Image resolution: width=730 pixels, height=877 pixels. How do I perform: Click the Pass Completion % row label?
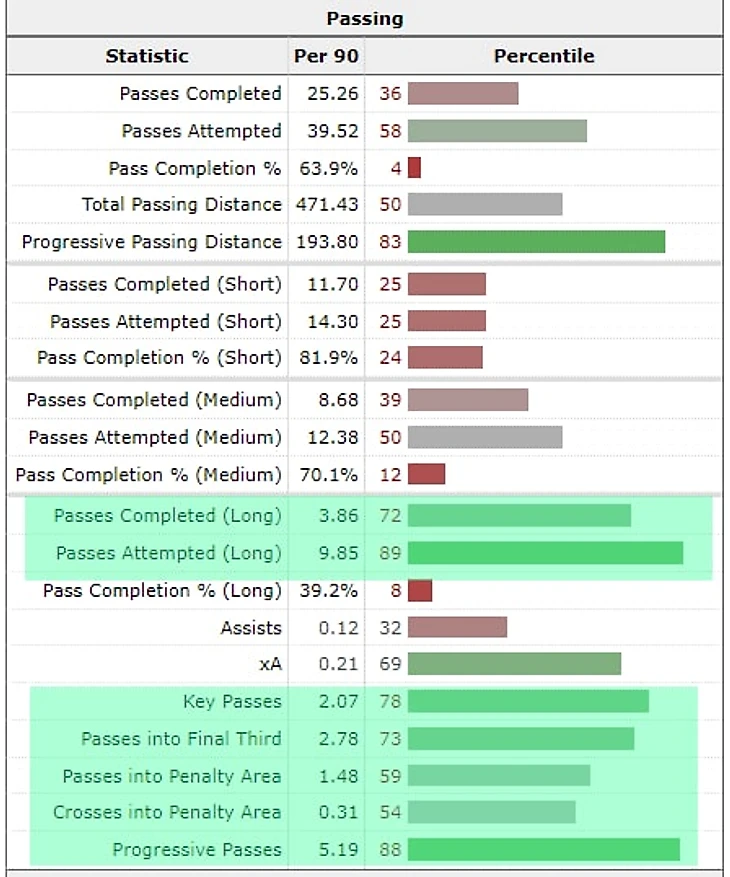(x=195, y=168)
